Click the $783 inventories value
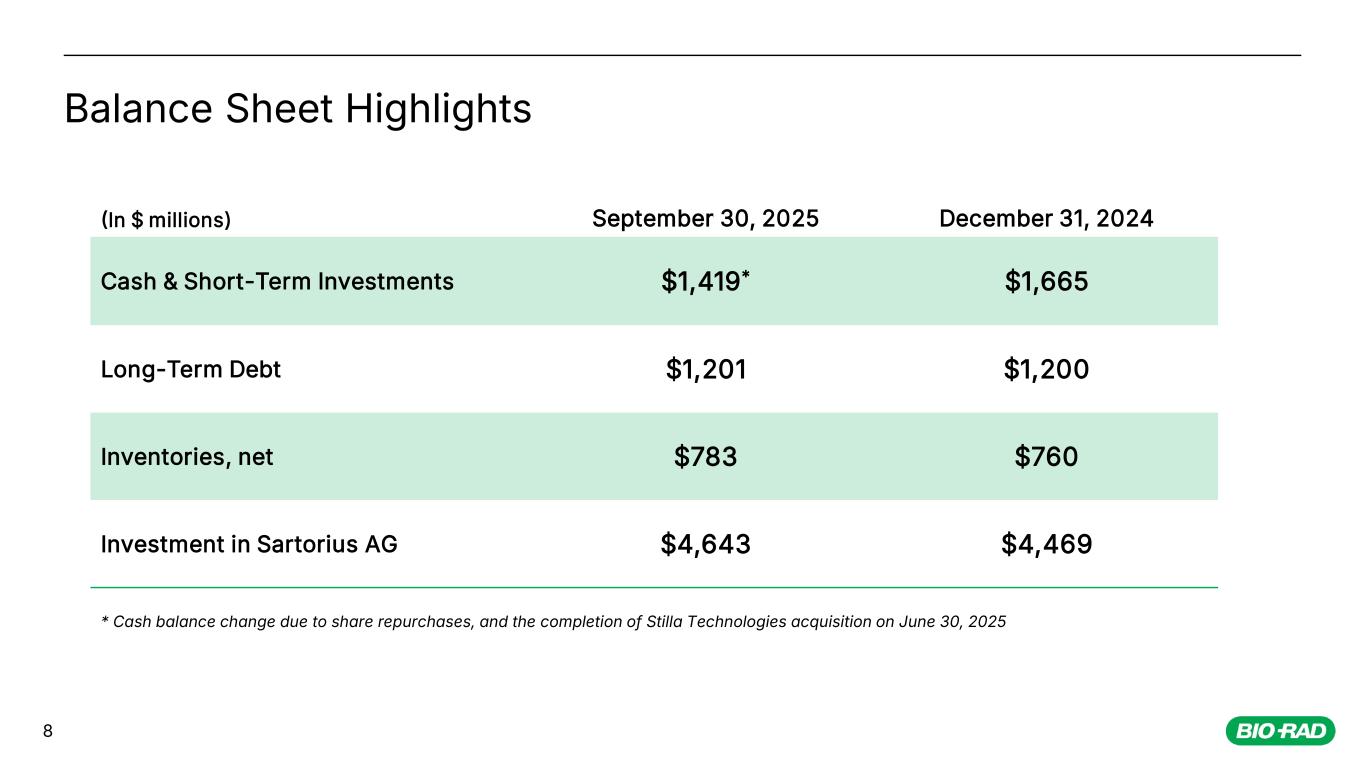 [x=706, y=457]
